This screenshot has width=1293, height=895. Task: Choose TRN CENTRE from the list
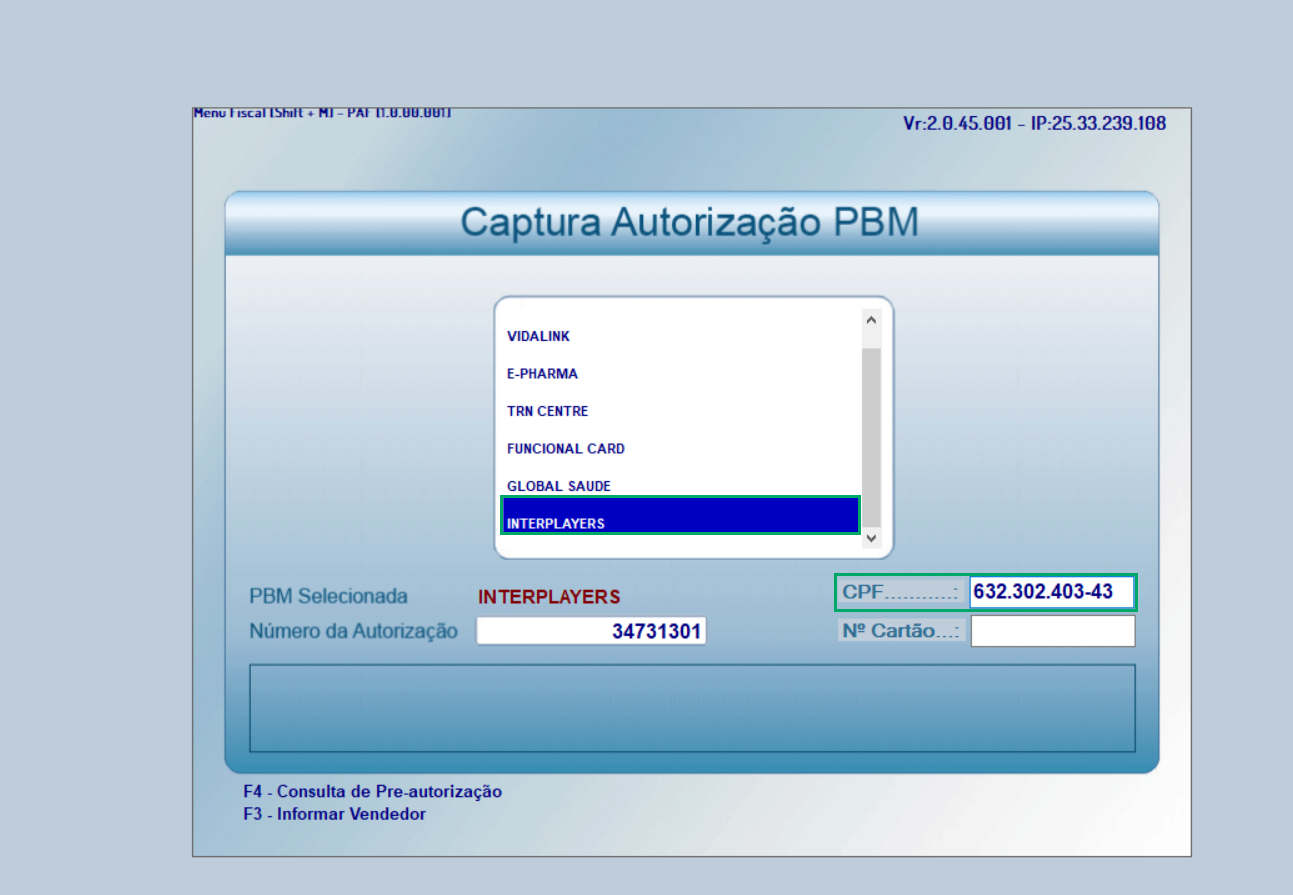click(547, 411)
